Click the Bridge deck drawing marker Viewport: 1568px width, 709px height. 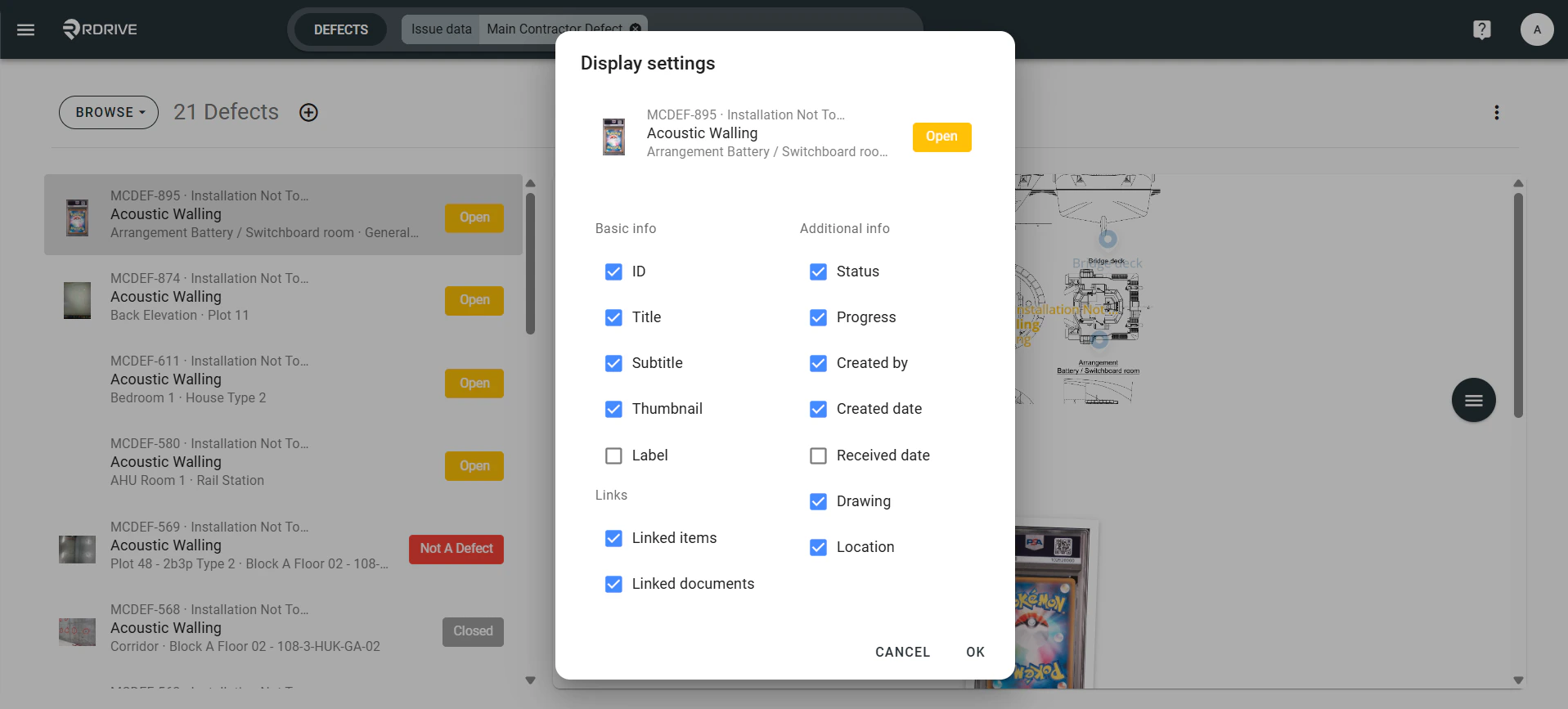pos(1107,239)
